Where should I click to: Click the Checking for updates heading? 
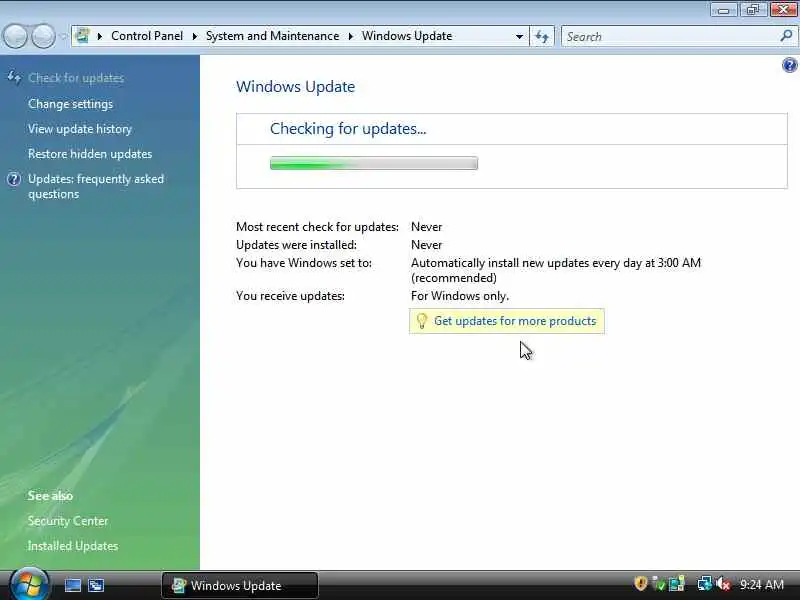[348, 129]
